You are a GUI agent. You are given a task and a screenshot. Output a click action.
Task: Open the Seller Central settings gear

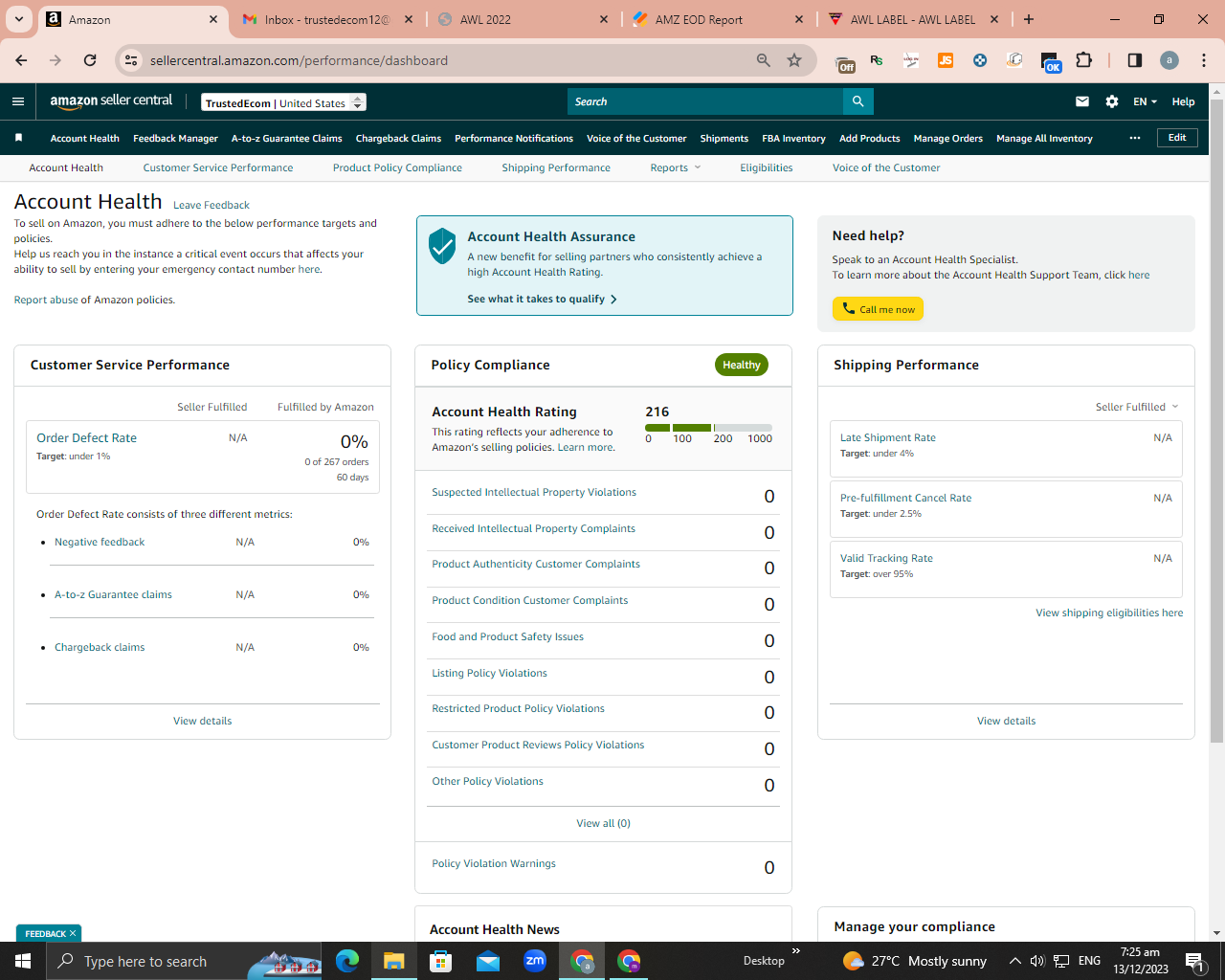click(1112, 101)
